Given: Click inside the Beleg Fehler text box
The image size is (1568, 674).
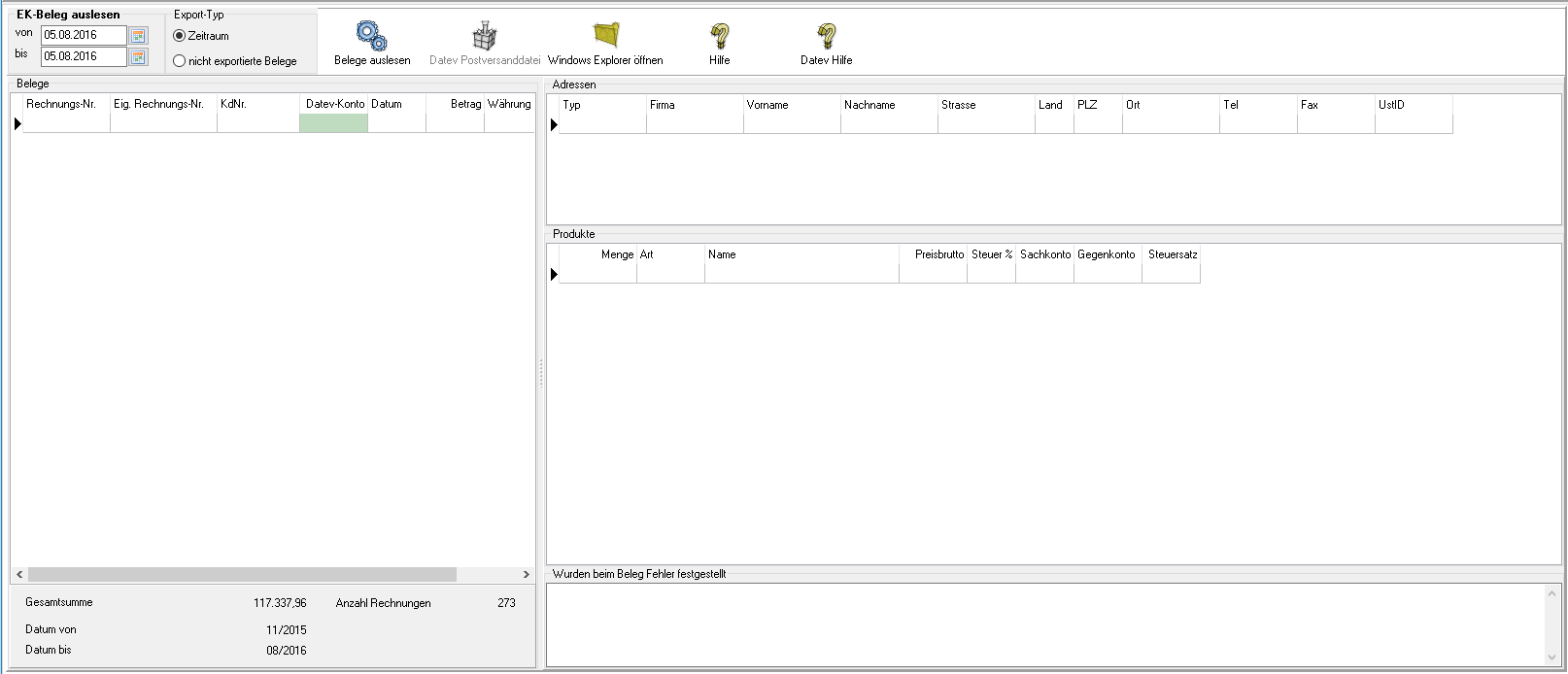Looking at the screenshot, I should pyautogui.click(x=1045, y=624).
